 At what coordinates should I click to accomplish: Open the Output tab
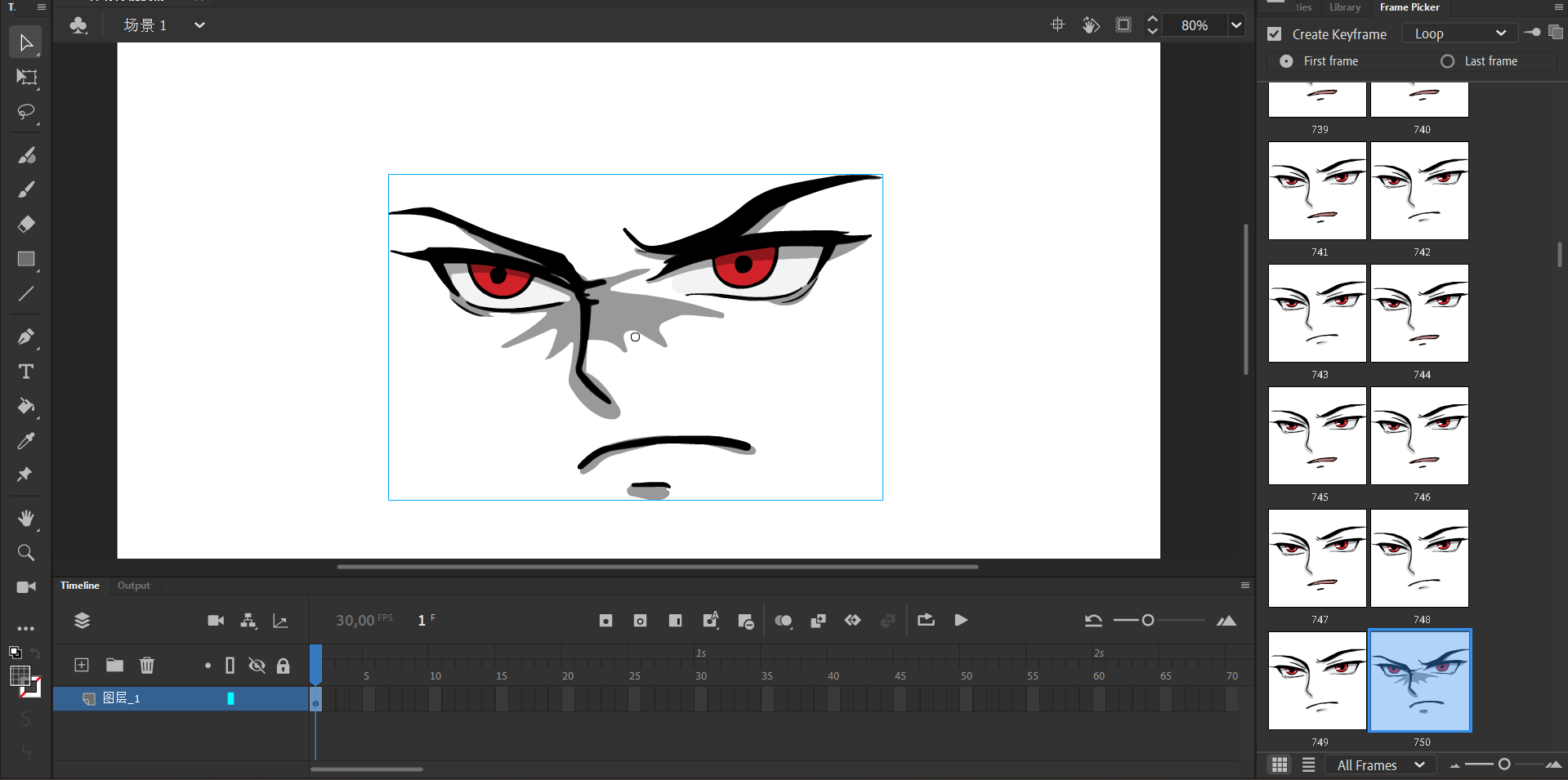pos(133,586)
